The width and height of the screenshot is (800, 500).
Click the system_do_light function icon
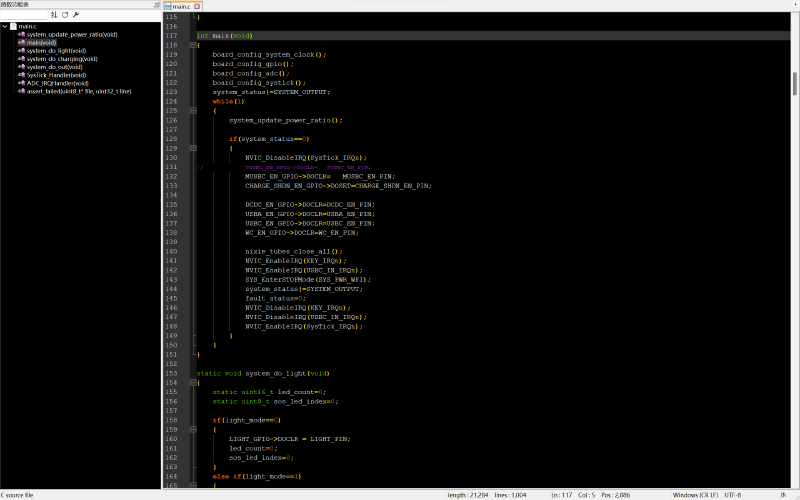coord(21,51)
